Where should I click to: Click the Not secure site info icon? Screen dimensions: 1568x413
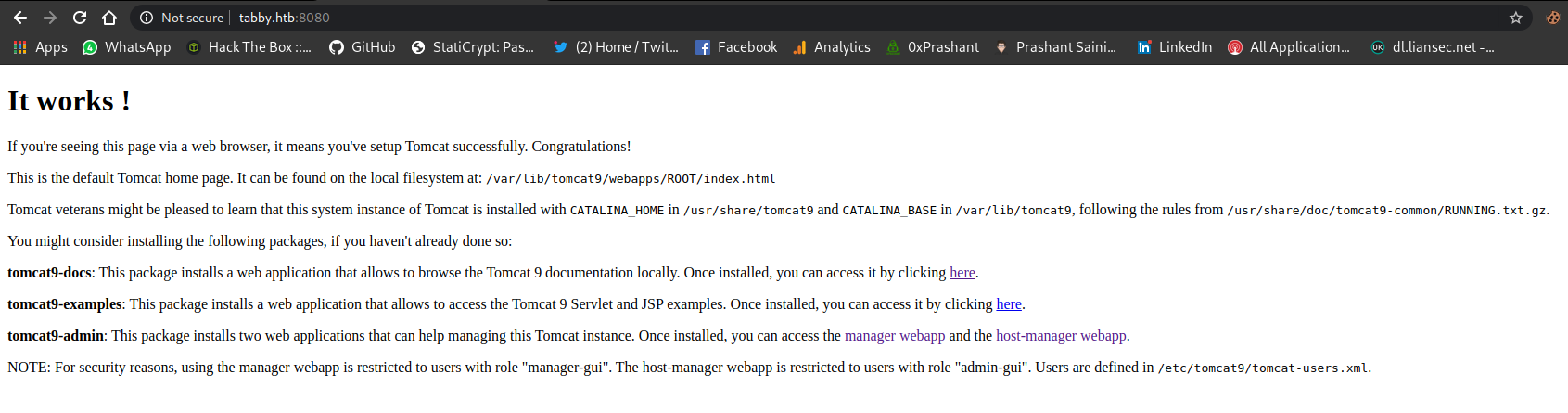tap(147, 18)
